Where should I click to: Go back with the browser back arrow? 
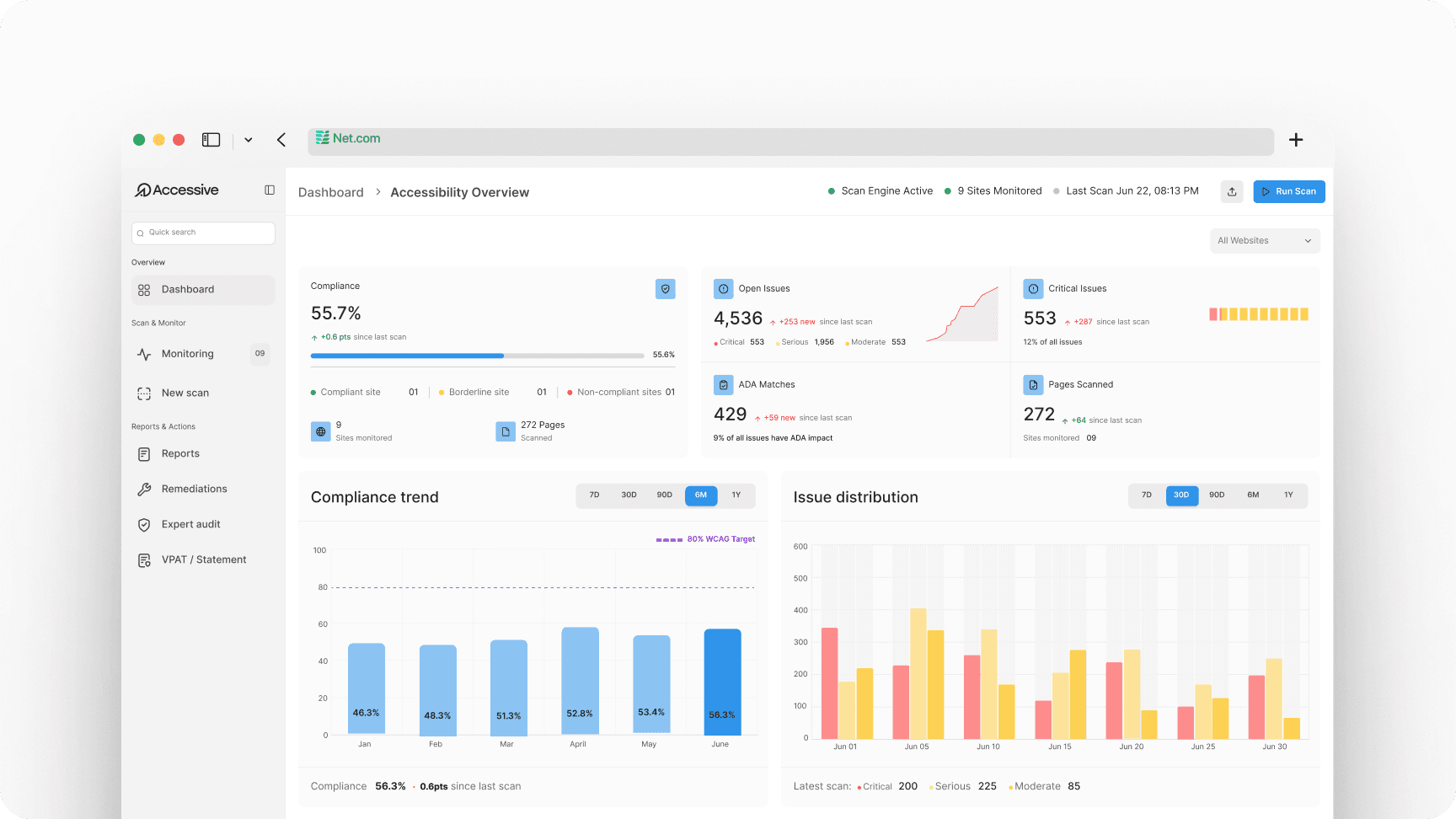281,140
